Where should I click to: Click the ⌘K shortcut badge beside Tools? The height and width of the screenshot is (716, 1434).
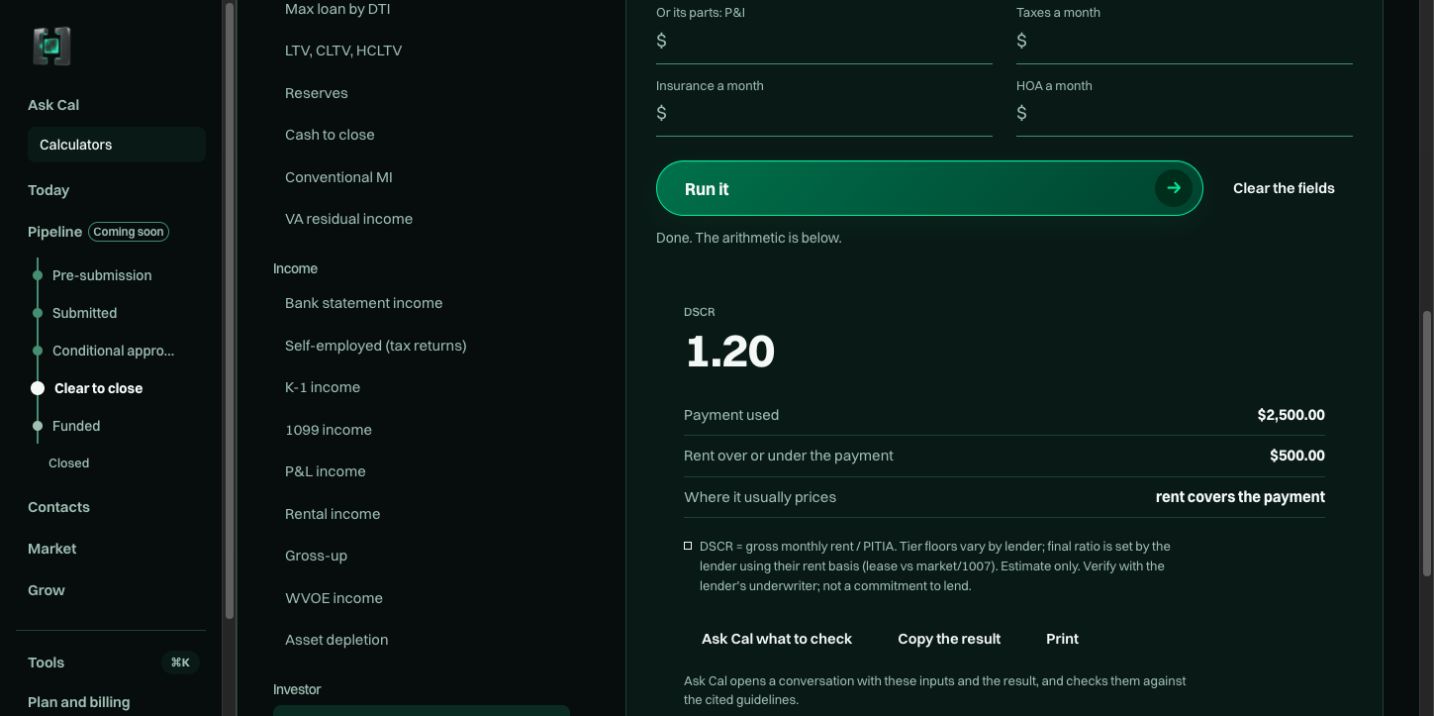point(180,662)
